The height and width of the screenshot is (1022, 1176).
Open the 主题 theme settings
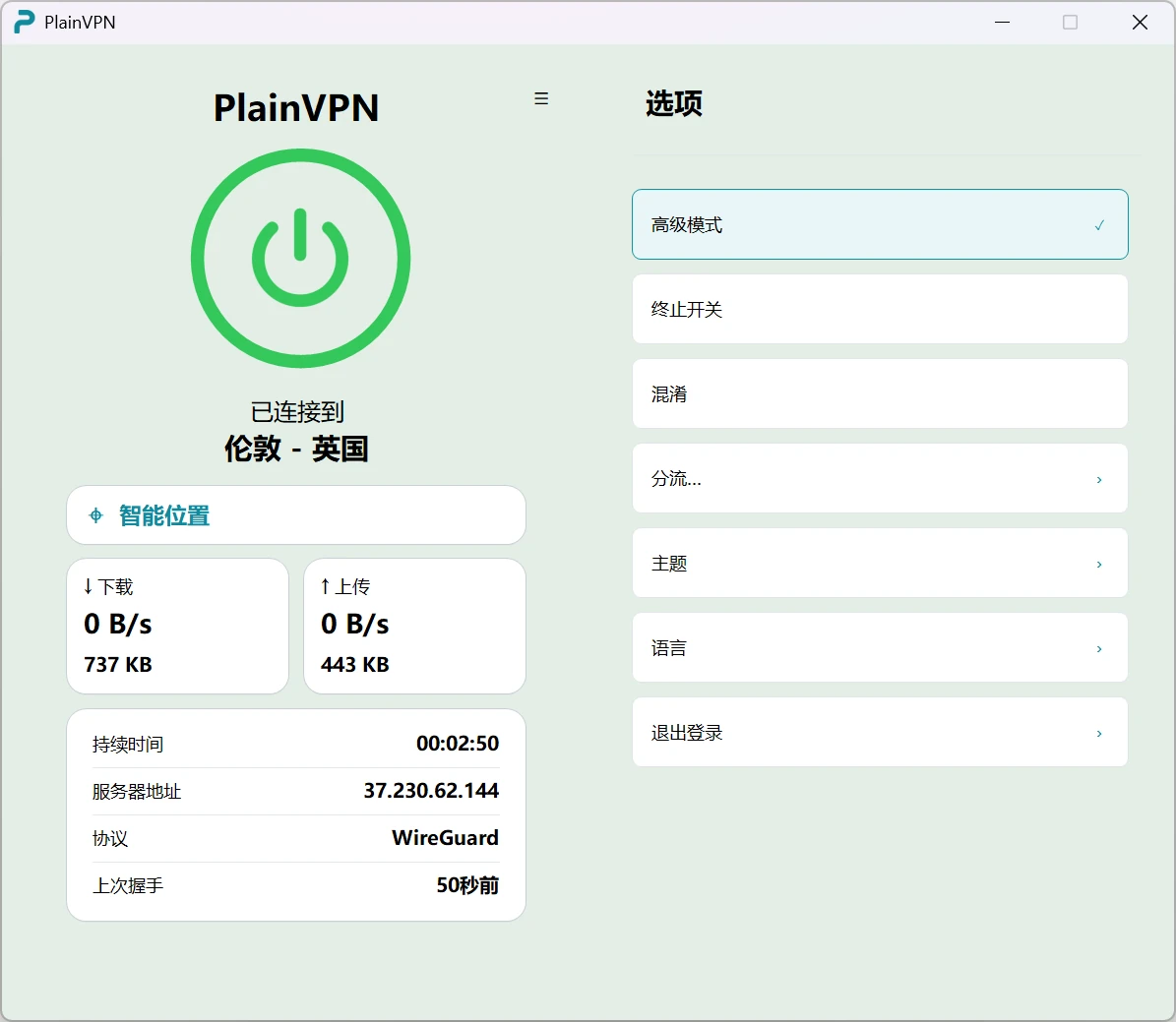[880, 563]
